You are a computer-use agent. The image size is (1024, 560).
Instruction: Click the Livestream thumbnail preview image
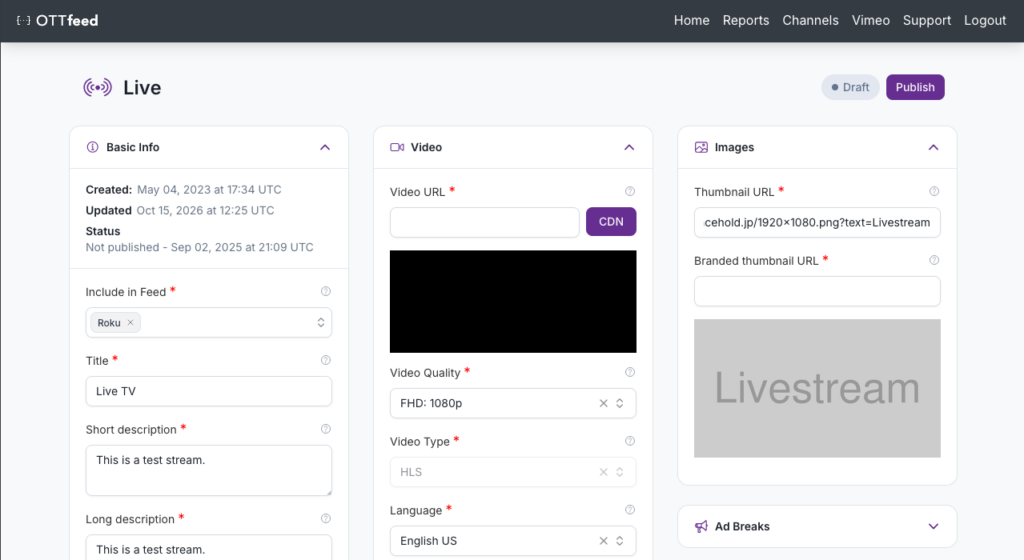(817, 388)
